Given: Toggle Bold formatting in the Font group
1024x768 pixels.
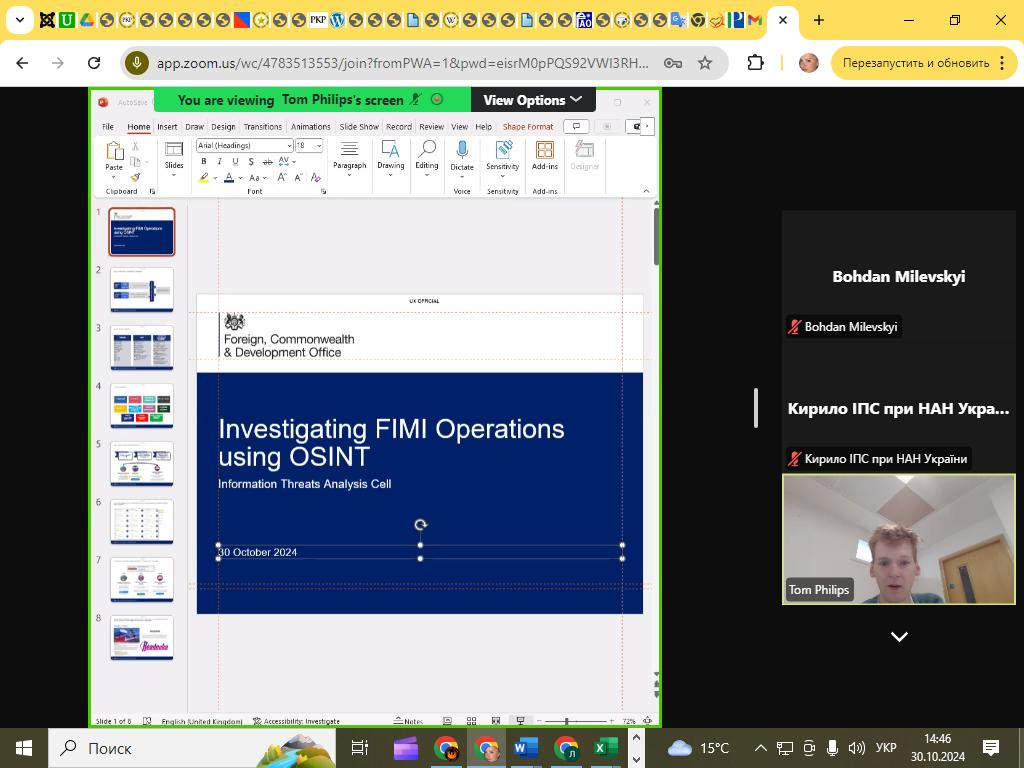Looking at the screenshot, I should click(204, 162).
